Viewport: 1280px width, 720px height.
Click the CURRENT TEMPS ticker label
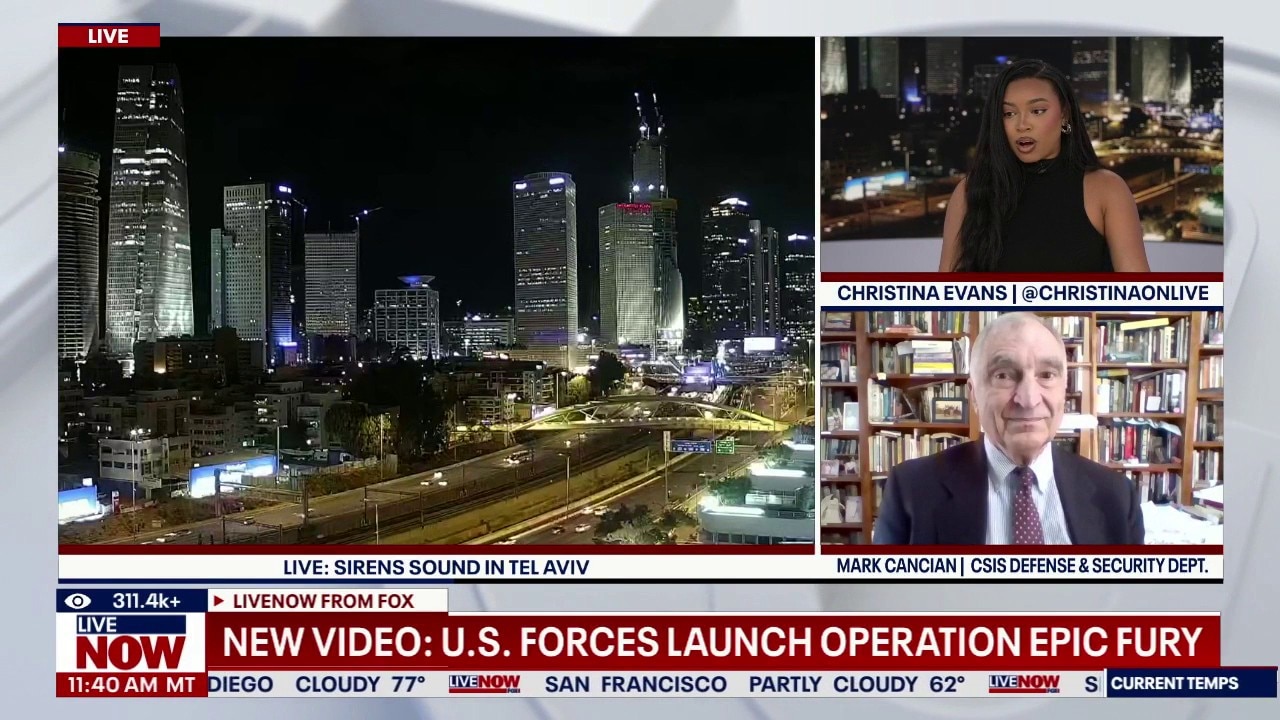click(x=1174, y=684)
